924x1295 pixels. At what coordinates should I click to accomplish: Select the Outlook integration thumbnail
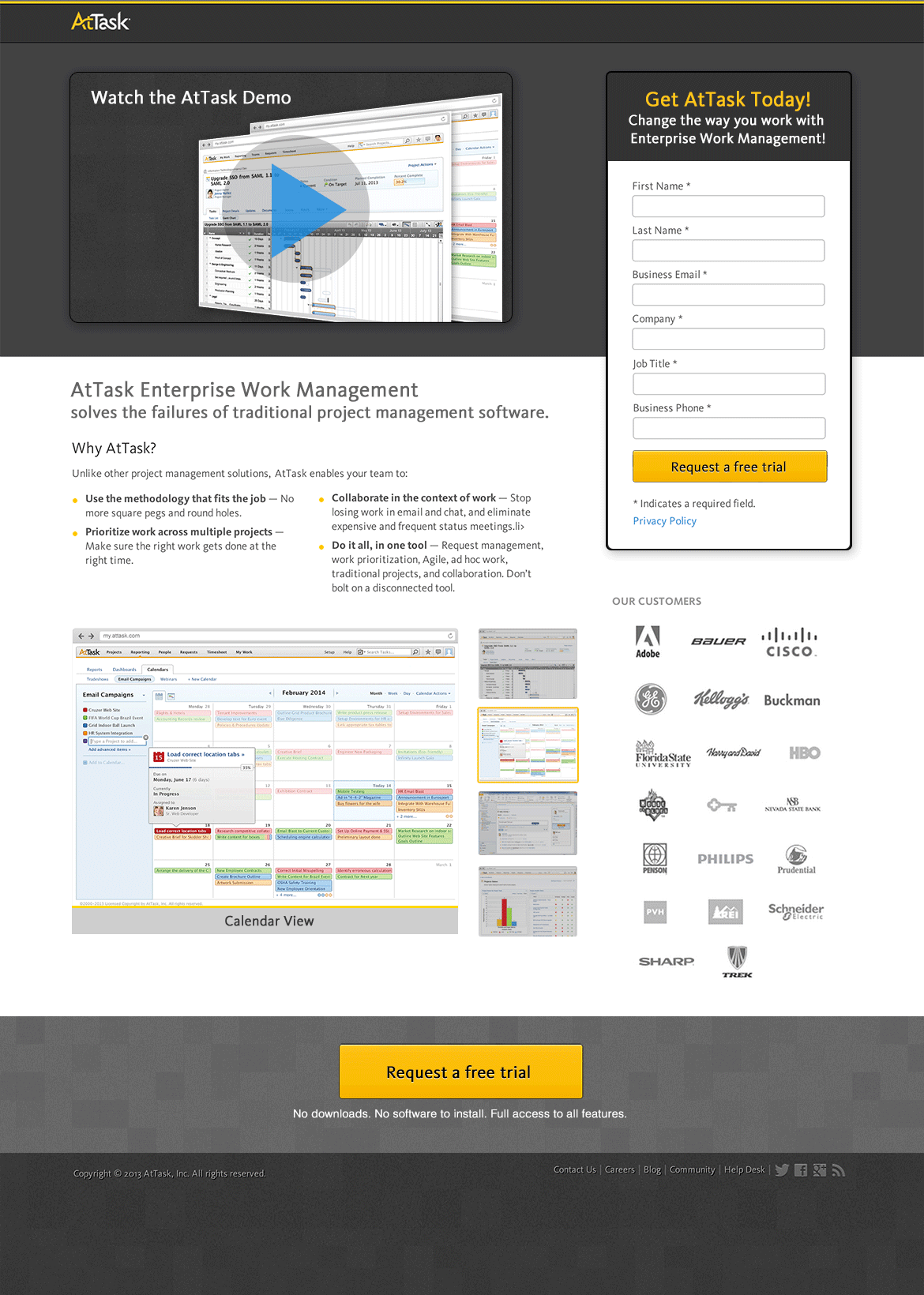point(528,824)
